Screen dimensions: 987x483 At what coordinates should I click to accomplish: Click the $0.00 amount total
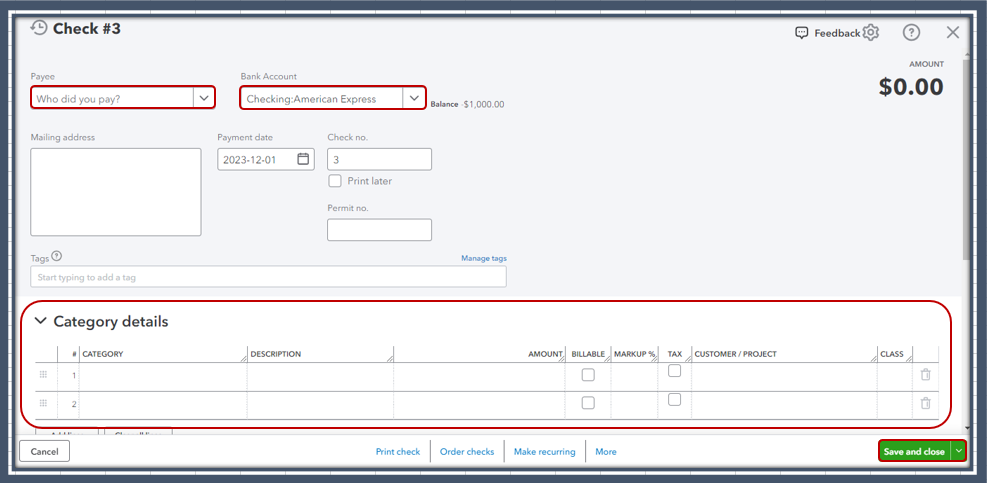[x=911, y=87]
